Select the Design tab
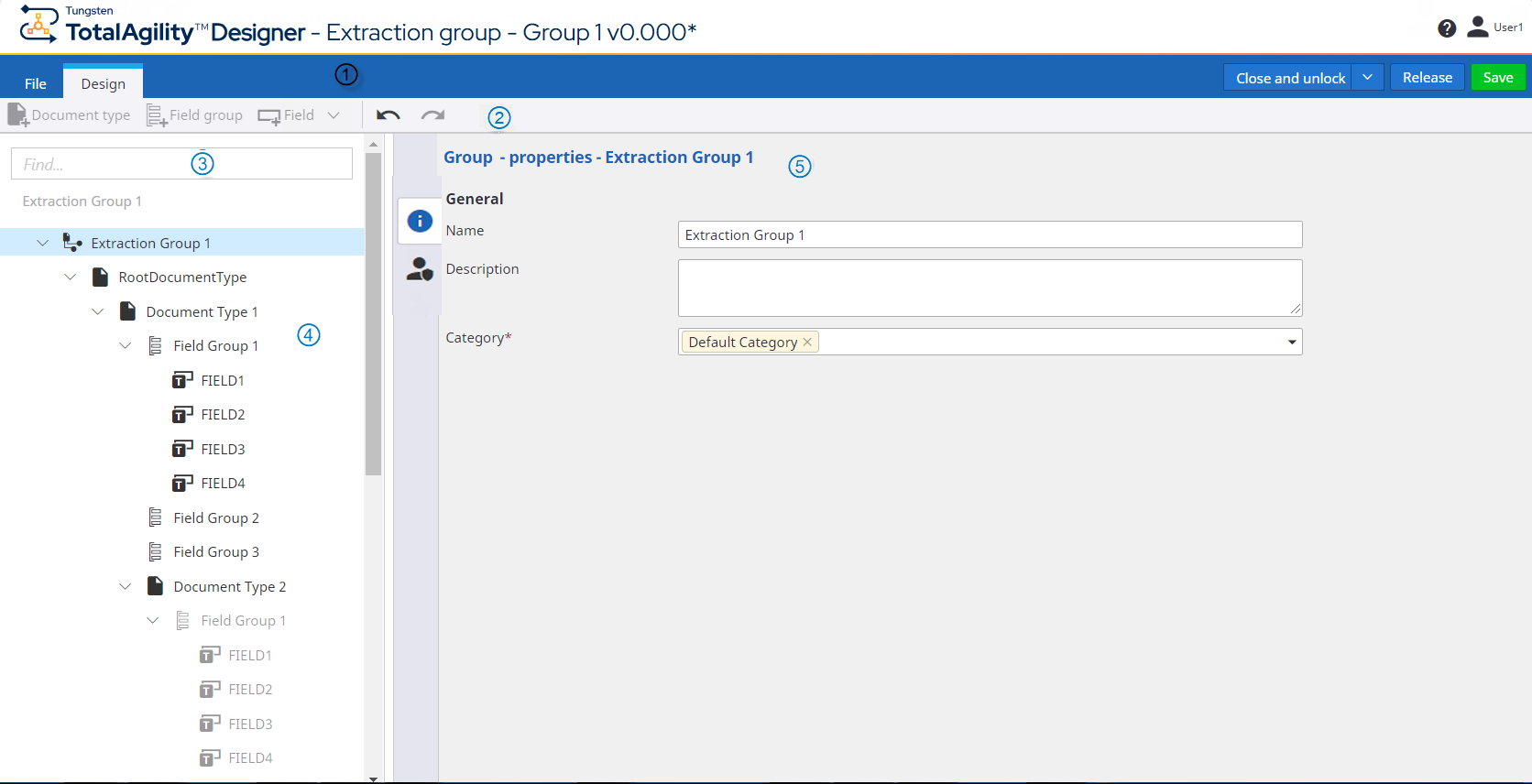 pyautogui.click(x=103, y=83)
